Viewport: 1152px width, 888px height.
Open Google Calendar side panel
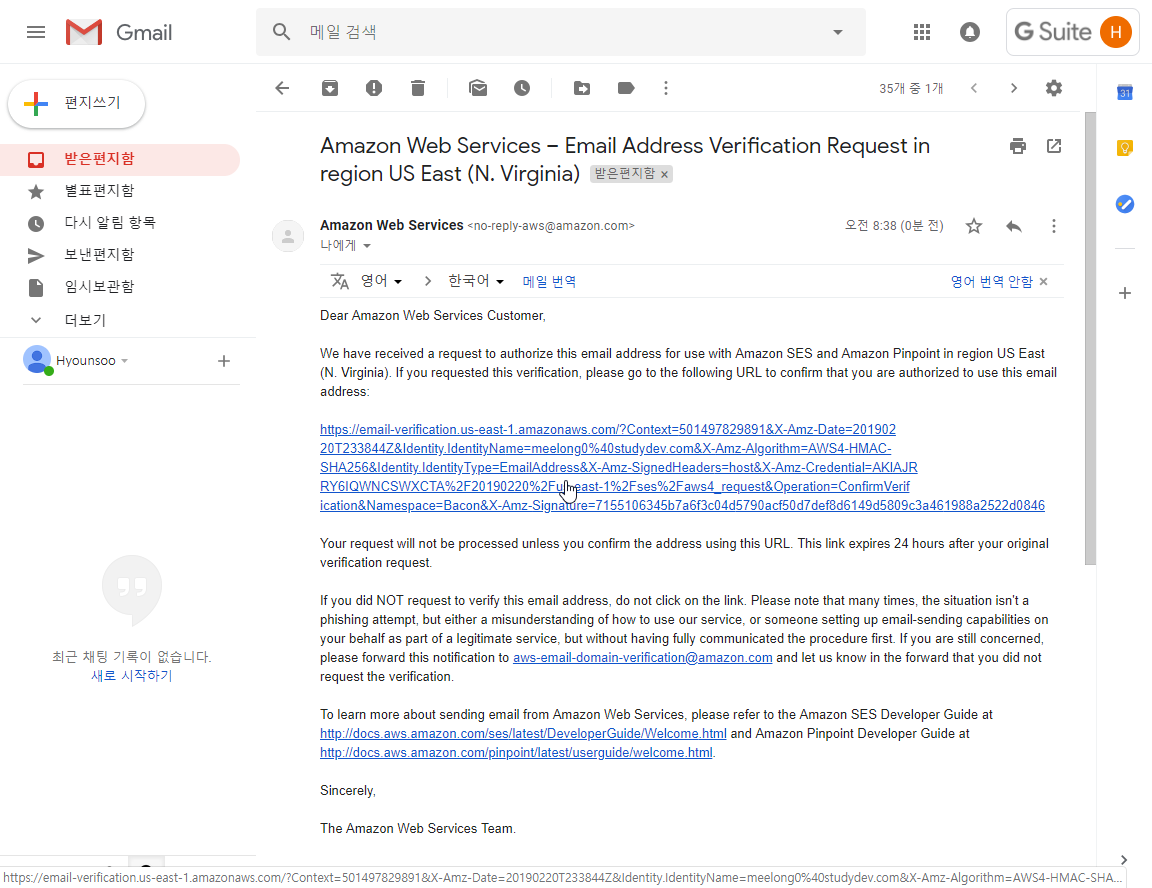click(x=1125, y=93)
